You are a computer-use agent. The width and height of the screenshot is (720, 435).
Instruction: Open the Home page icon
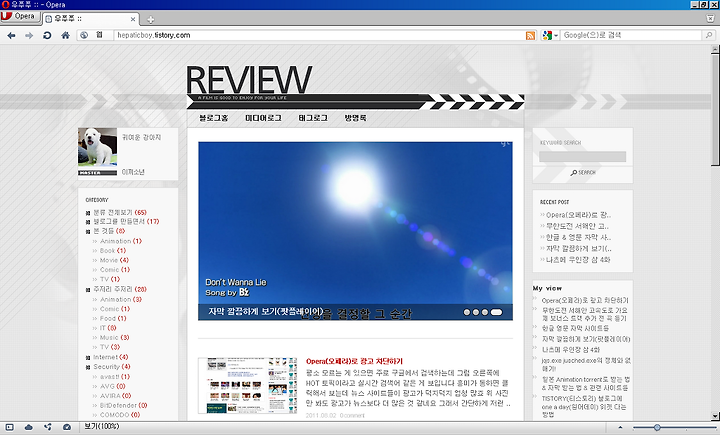[x=66, y=35]
